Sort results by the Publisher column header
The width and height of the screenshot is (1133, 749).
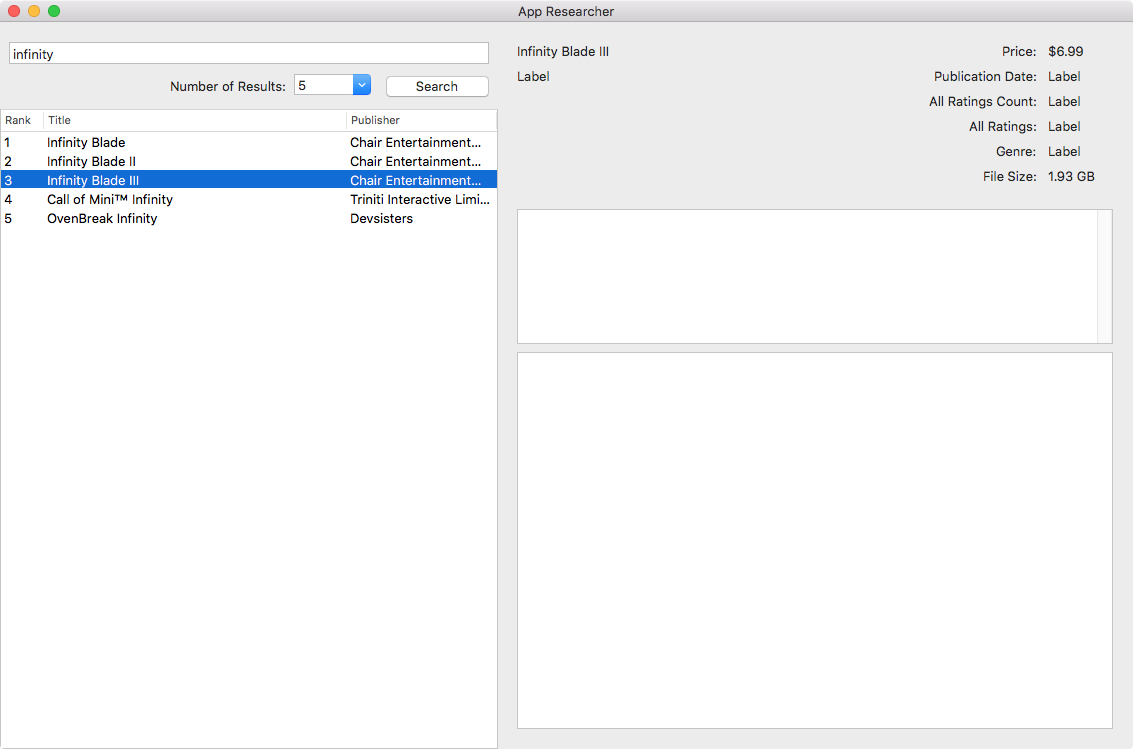coord(420,120)
